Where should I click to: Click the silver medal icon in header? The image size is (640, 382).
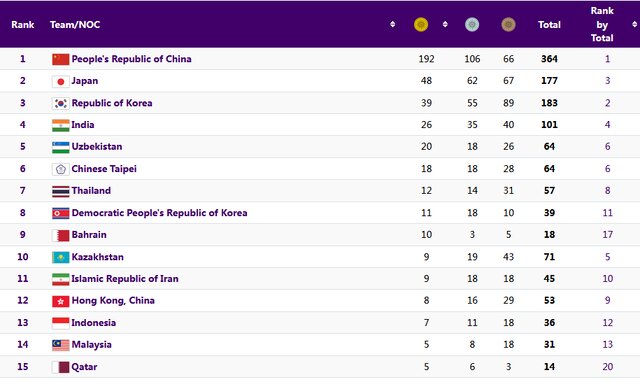point(472,24)
